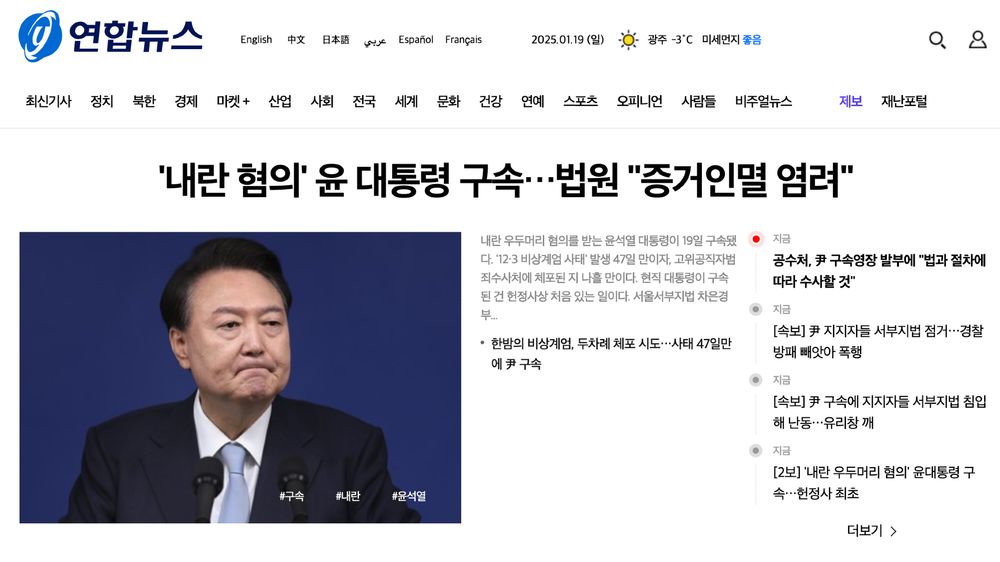Open 공수처 구속영장 발부 article link
The height and width of the screenshot is (562, 1000).
point(879,270)
